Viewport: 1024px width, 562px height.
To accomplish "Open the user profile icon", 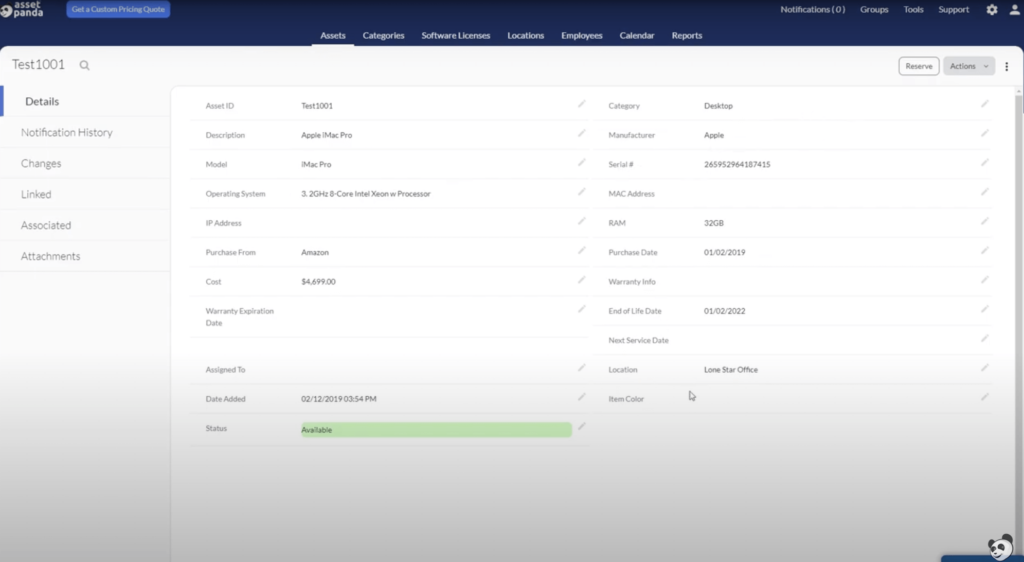I will tap(1014, 10).
